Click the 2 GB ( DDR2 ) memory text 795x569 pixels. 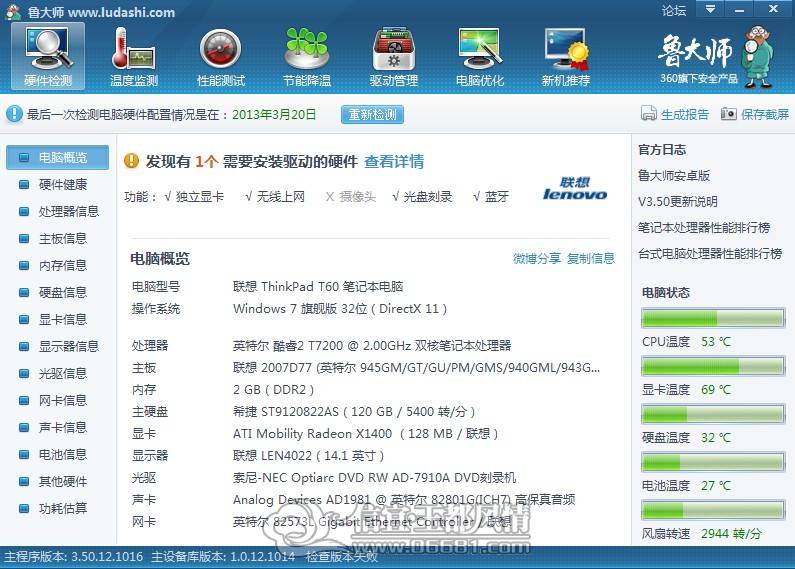[x=273, y=389]
